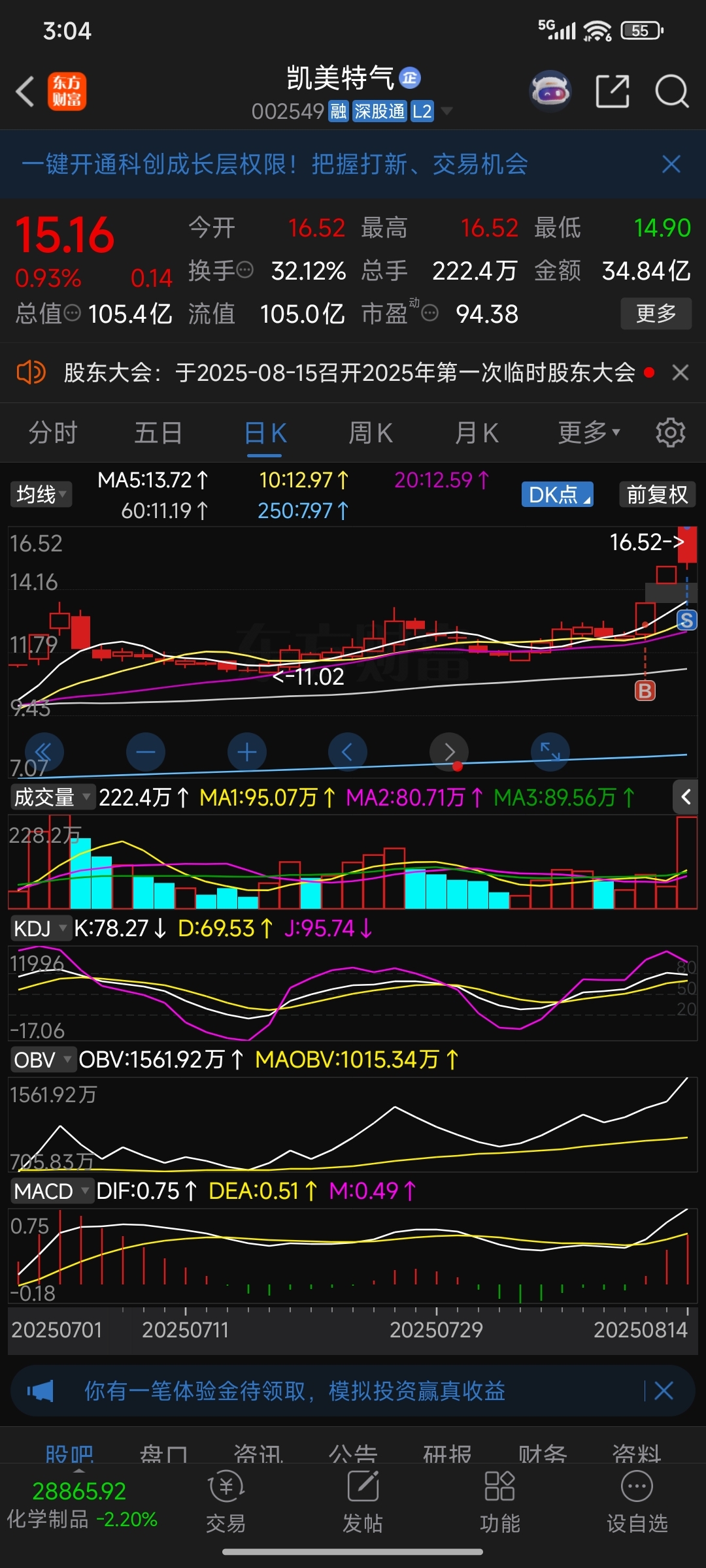Jump to earliest with double-left arrow
706x1568 pixels.
(44, 752)
